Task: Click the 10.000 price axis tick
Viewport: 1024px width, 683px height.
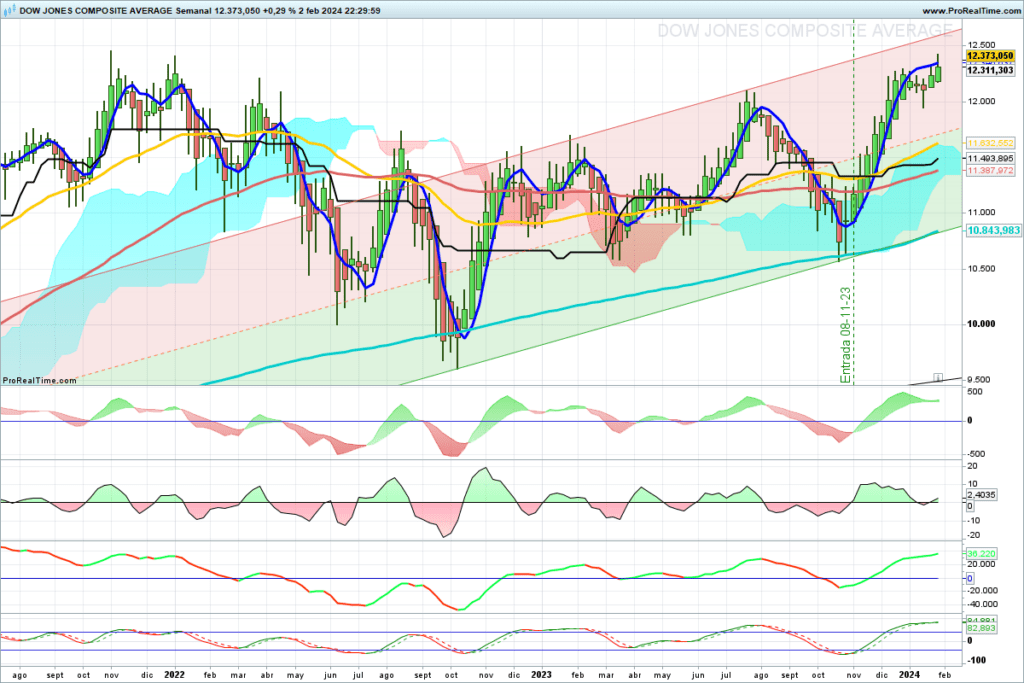Action: point(982,325)
